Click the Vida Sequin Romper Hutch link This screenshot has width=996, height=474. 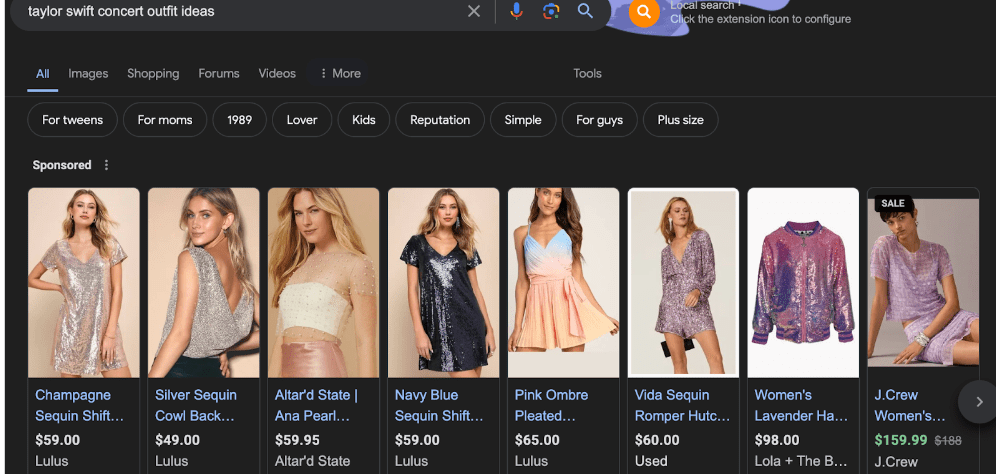683,405
